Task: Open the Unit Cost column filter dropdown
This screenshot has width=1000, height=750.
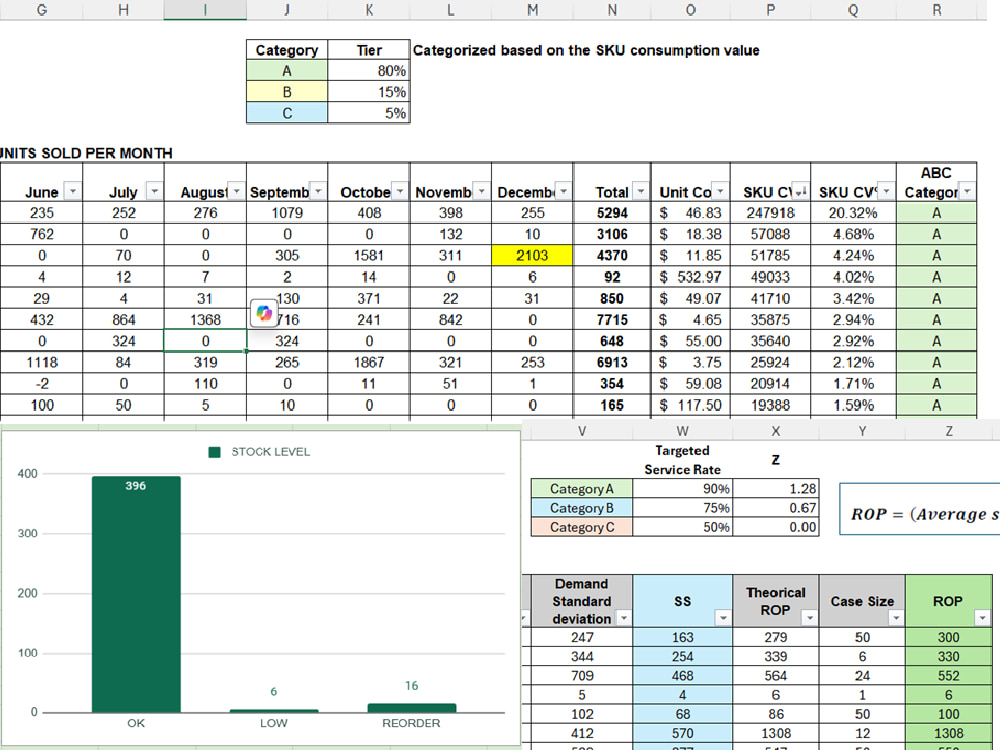Action: (720, 191)
